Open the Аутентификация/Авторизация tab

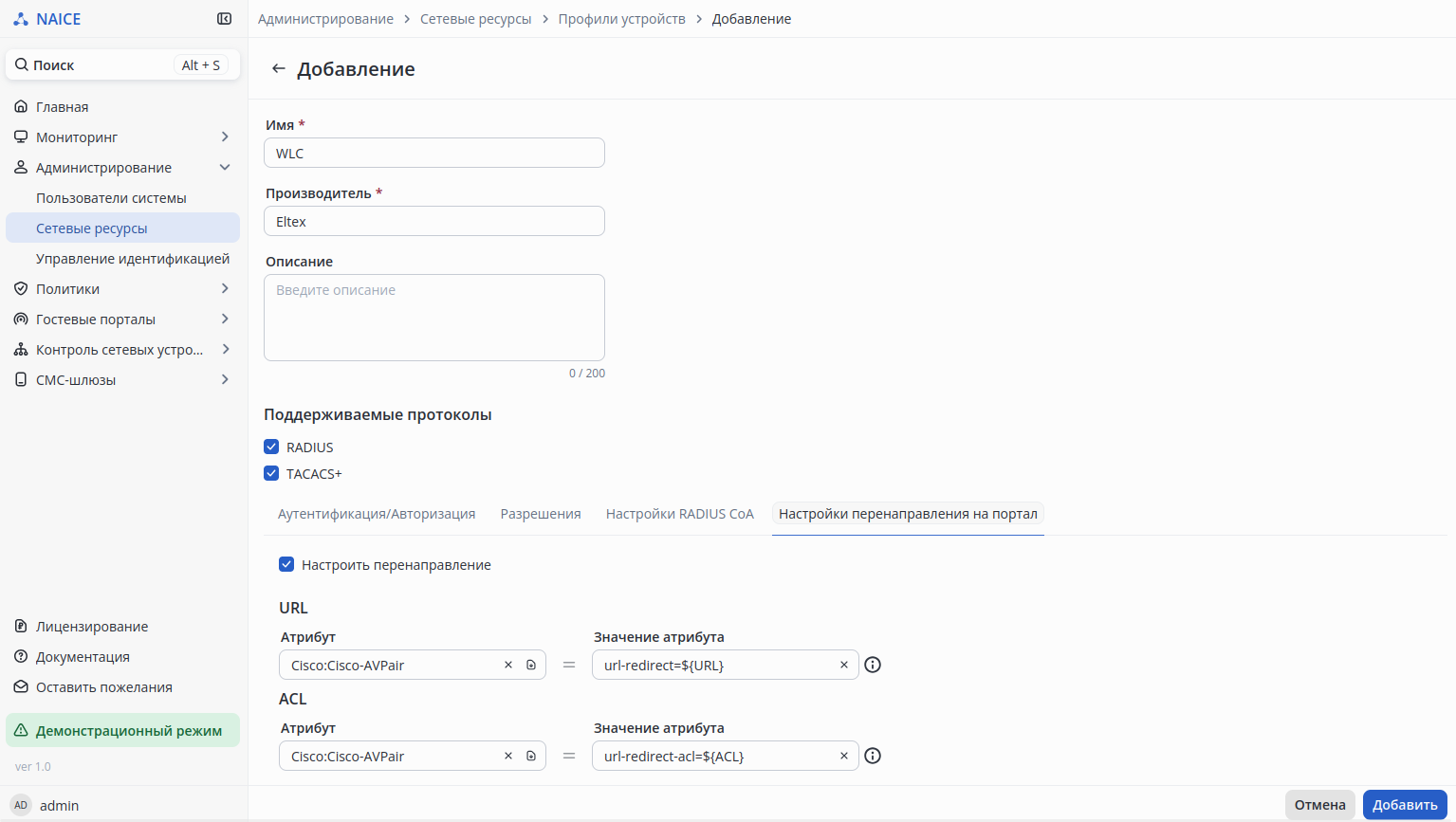coord(377,514)
